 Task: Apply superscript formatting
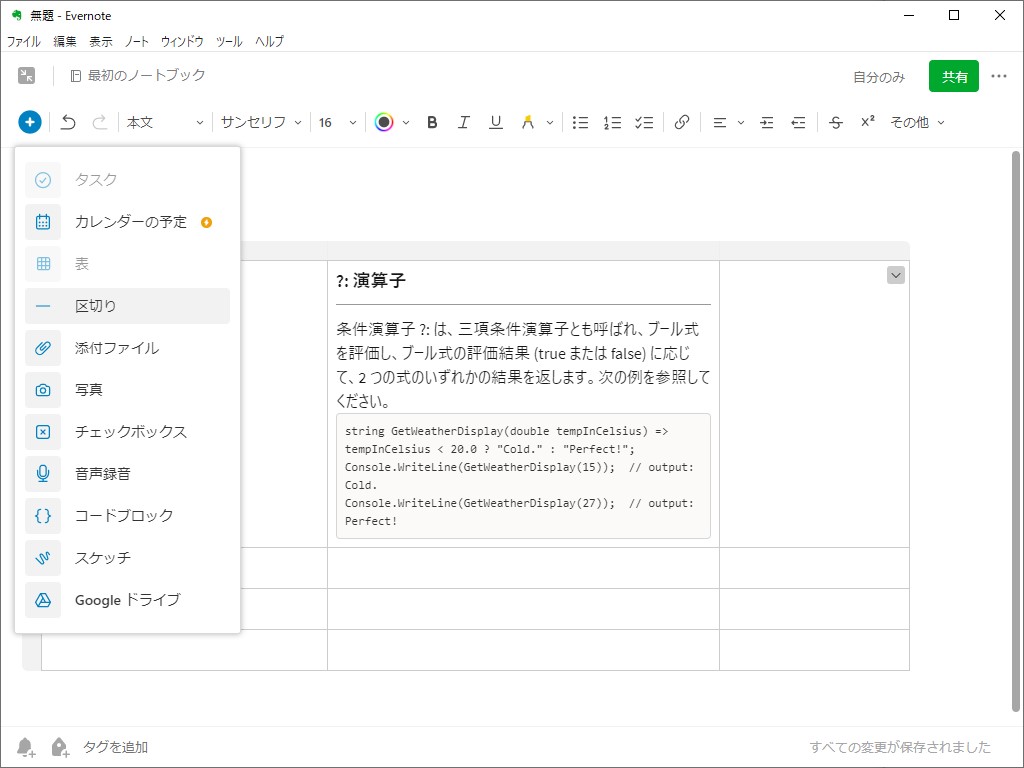point(867,121)
